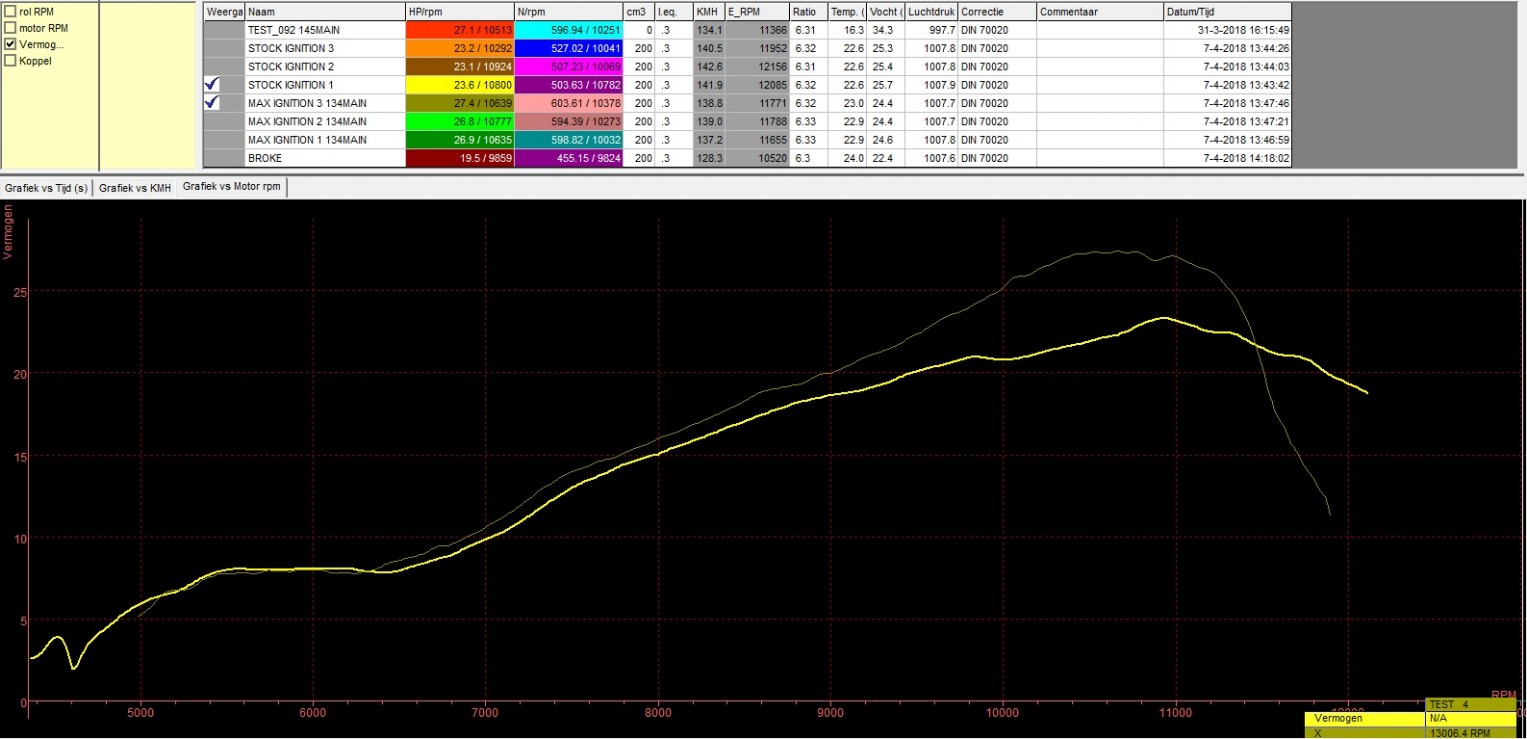Viewport: 1527px width, 739px height.
Task: Enable the Koppel checkbox
Action: [x=10, y=60]
